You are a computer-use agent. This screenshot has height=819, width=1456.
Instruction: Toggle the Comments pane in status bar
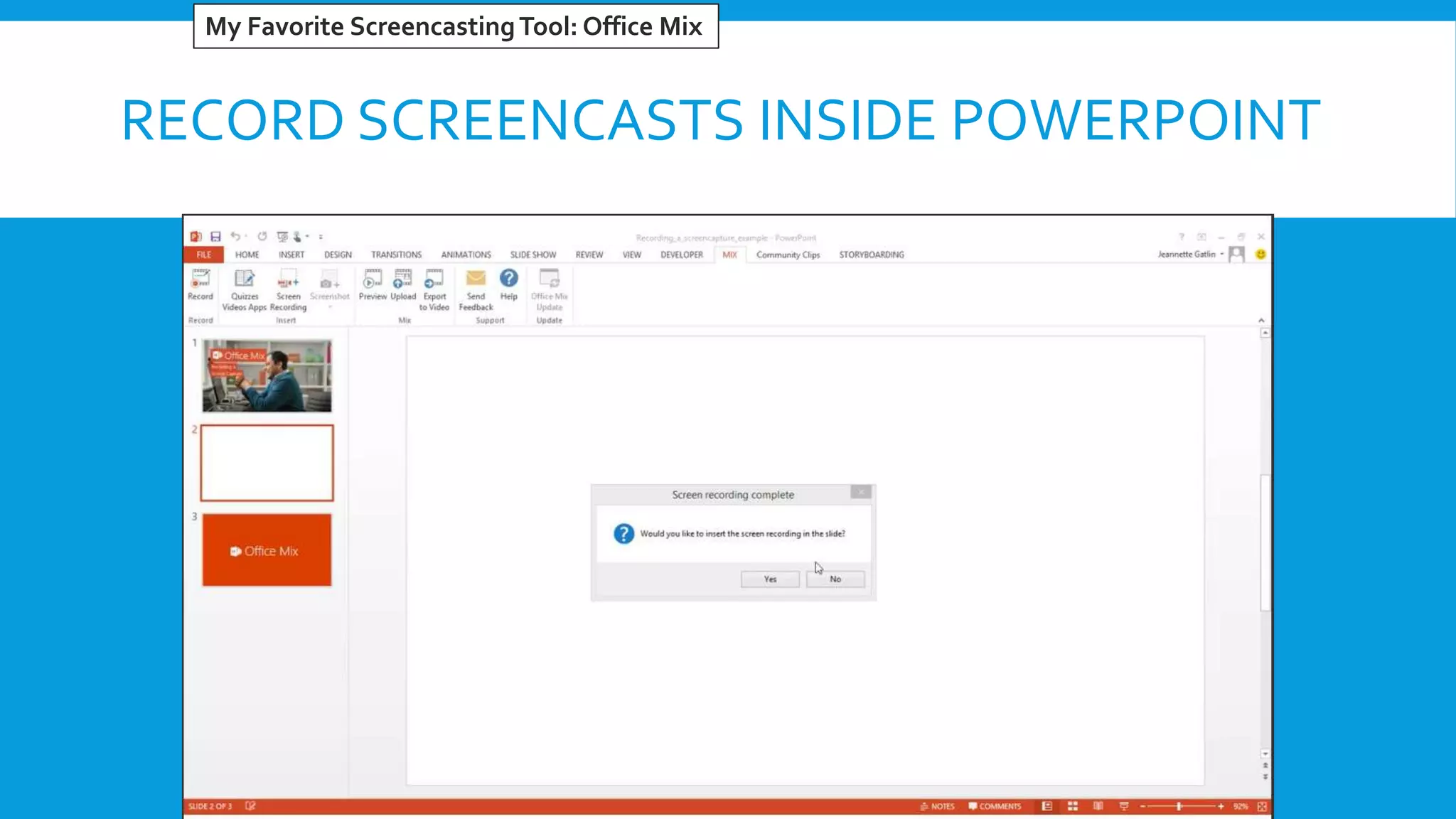(995, 806)
